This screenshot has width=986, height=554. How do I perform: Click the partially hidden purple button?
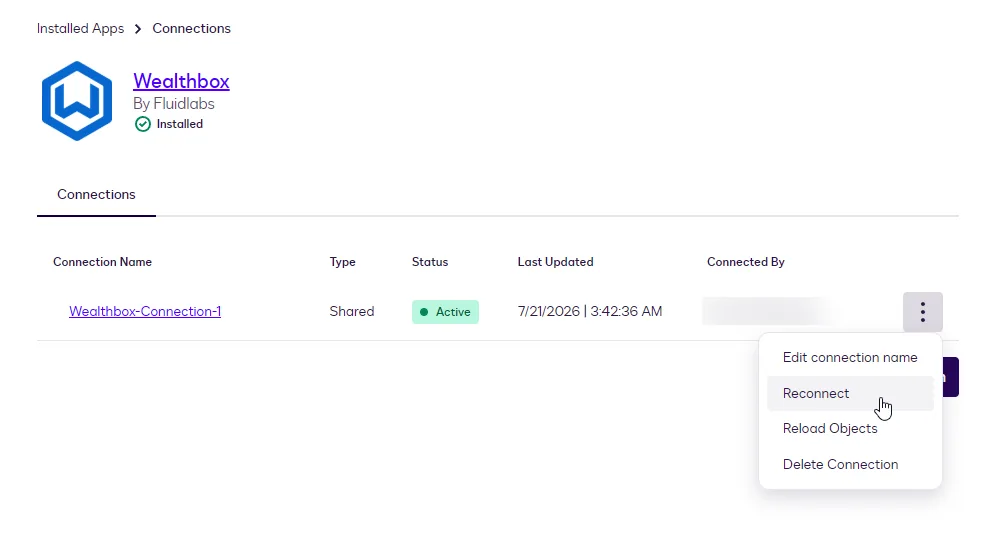950,377
